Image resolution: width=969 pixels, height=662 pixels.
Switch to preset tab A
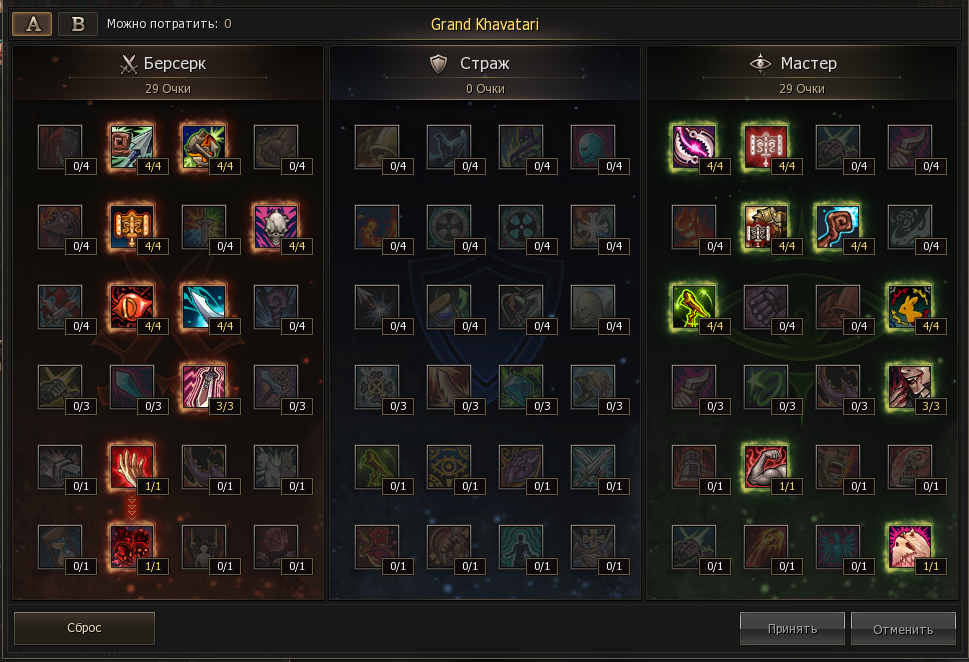click(x=32, y=23)
